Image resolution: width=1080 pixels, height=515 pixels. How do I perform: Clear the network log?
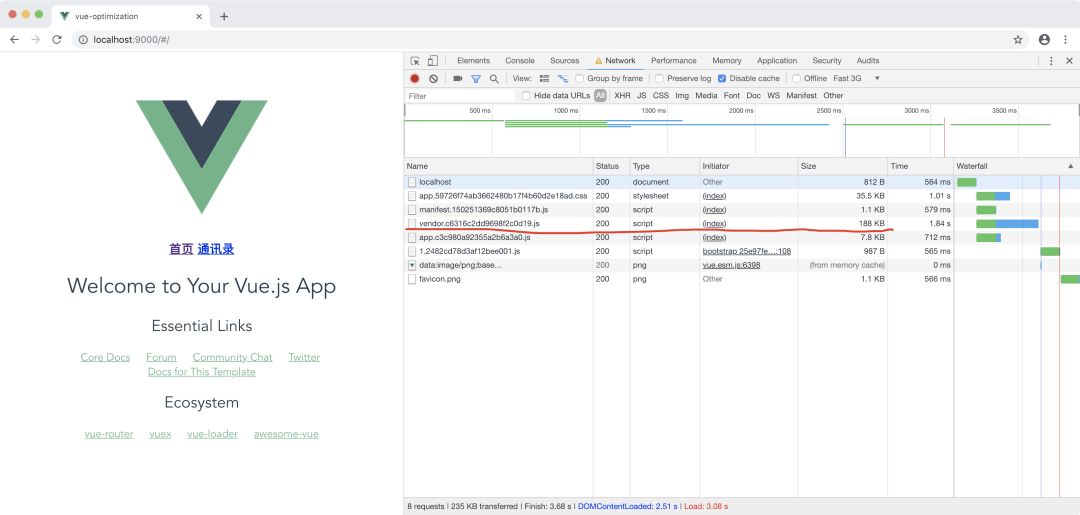[x=433, y=78]
